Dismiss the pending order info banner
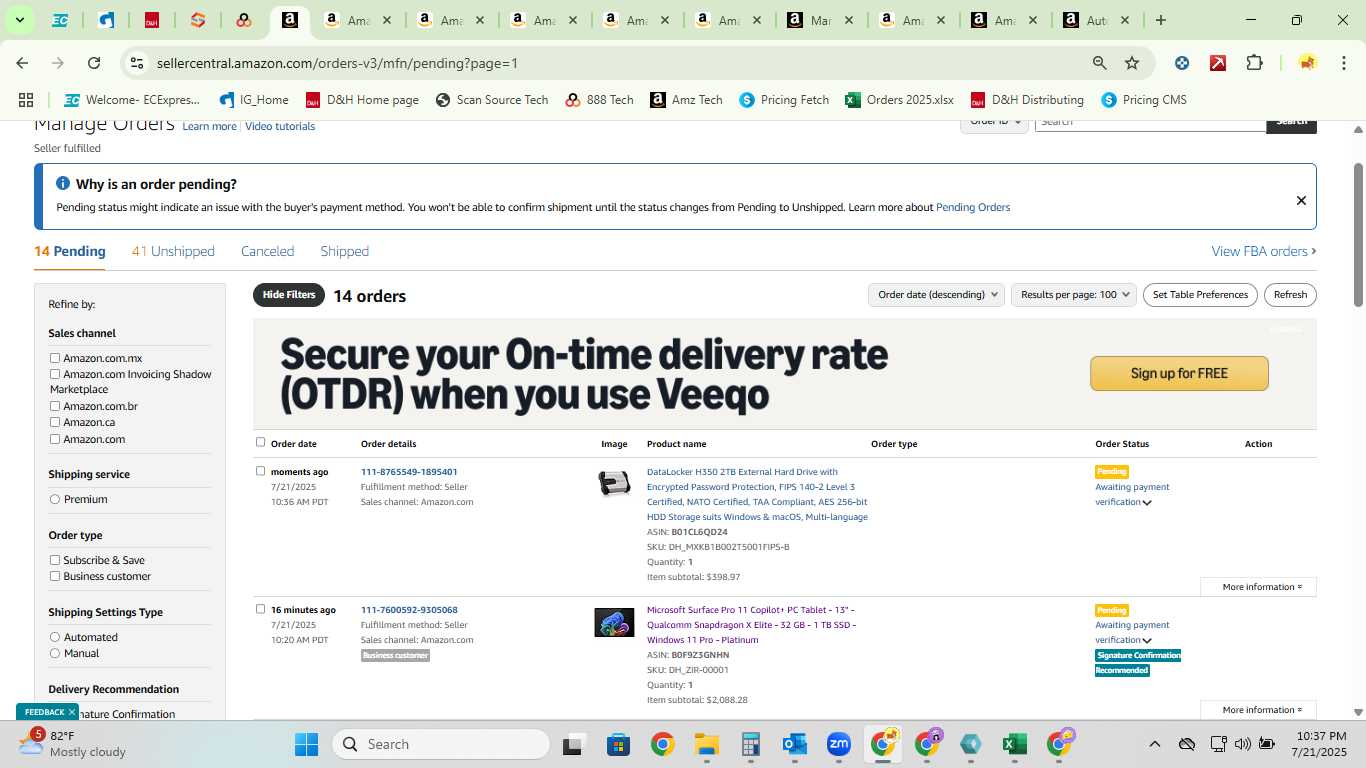The width and height of the screenshot is (1366, 768). pos(1301,200)
